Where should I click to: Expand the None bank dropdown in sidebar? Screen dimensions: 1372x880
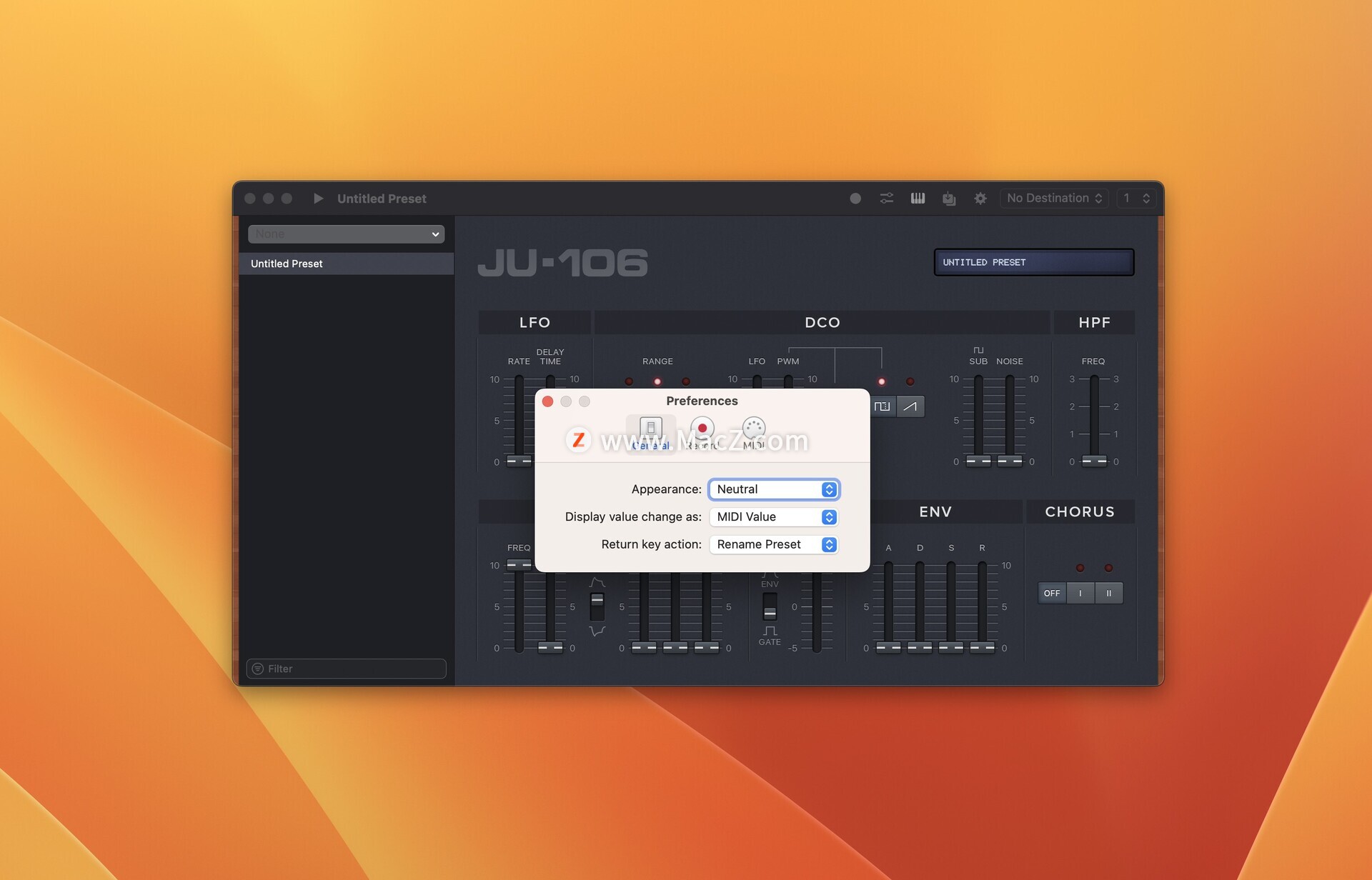click(346, 234)
